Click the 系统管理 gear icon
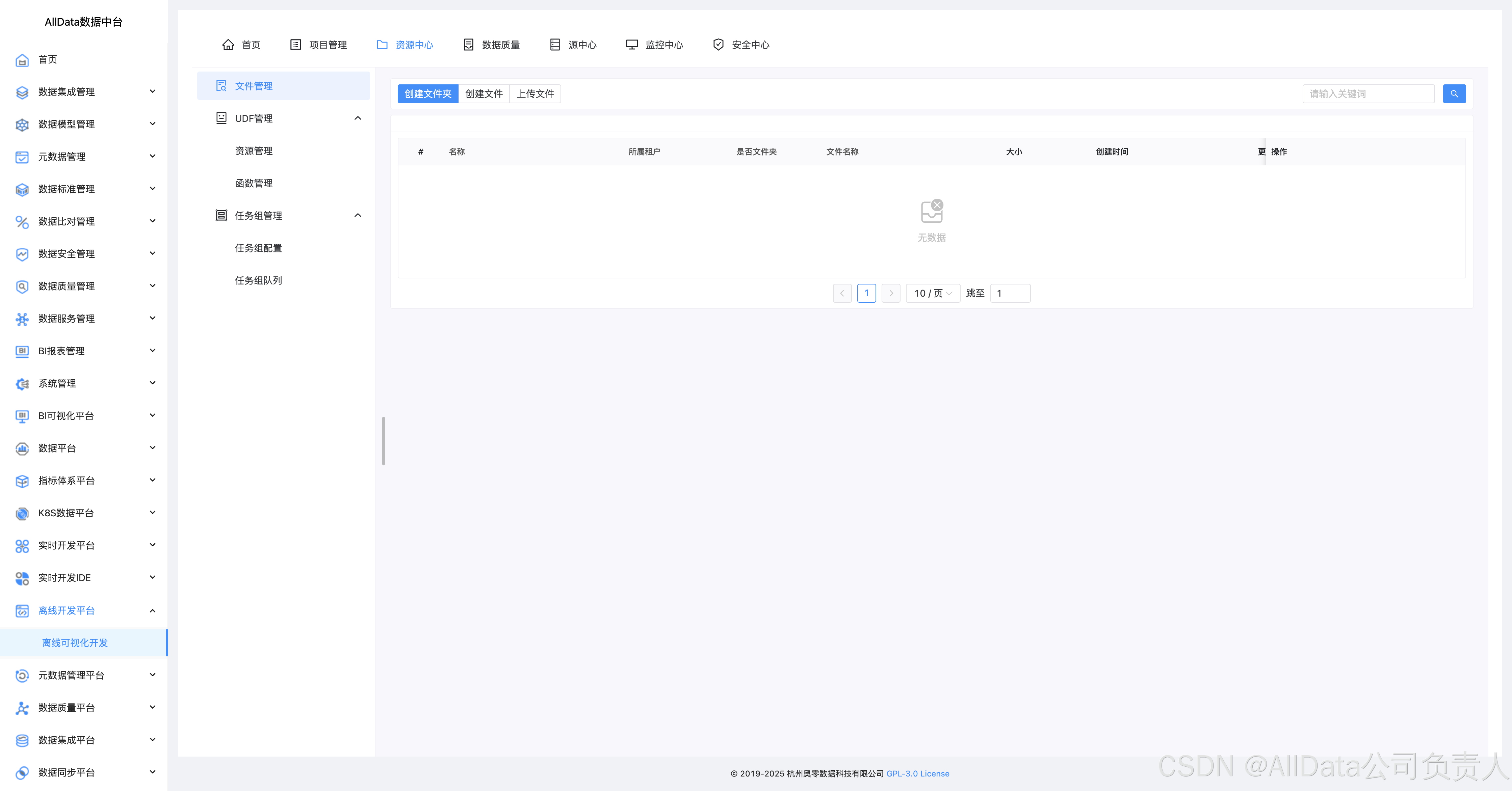 point(22,384)
